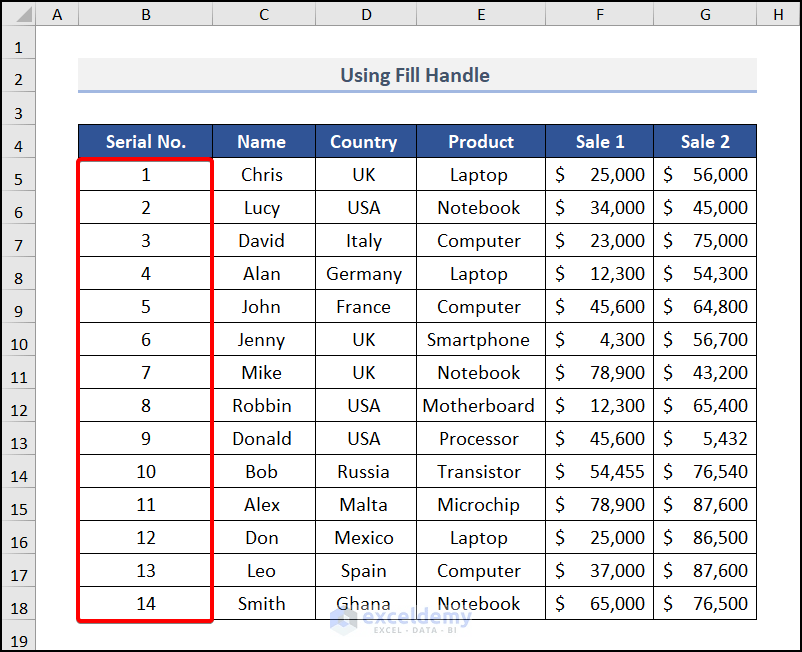
Task: Select column F header
Action: pos(599,14)
